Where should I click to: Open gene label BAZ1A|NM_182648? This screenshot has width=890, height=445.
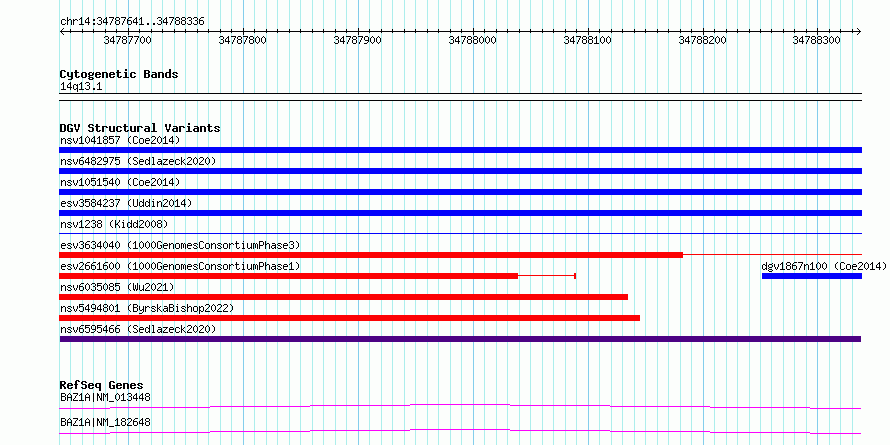105,422
